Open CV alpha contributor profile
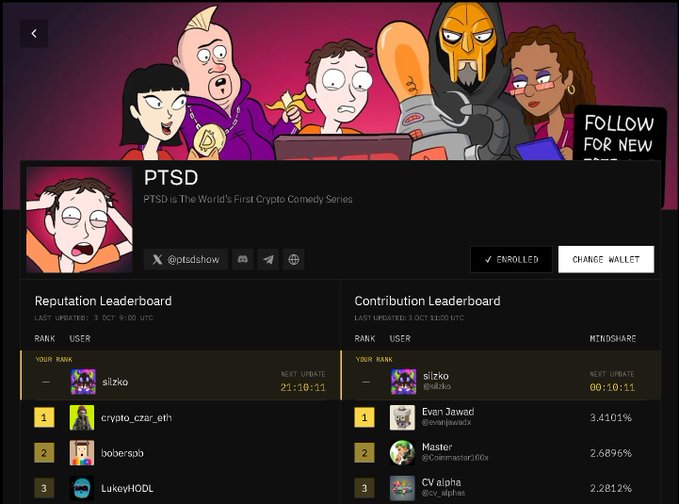Image resolution: width=679 pixels, height=504 pixels. (x=441, y=482)
